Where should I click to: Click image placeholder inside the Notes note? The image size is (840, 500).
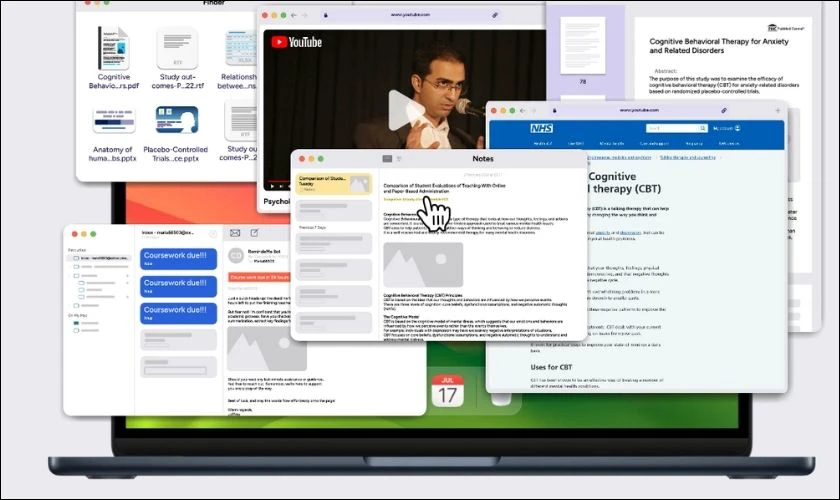[423, 265]
